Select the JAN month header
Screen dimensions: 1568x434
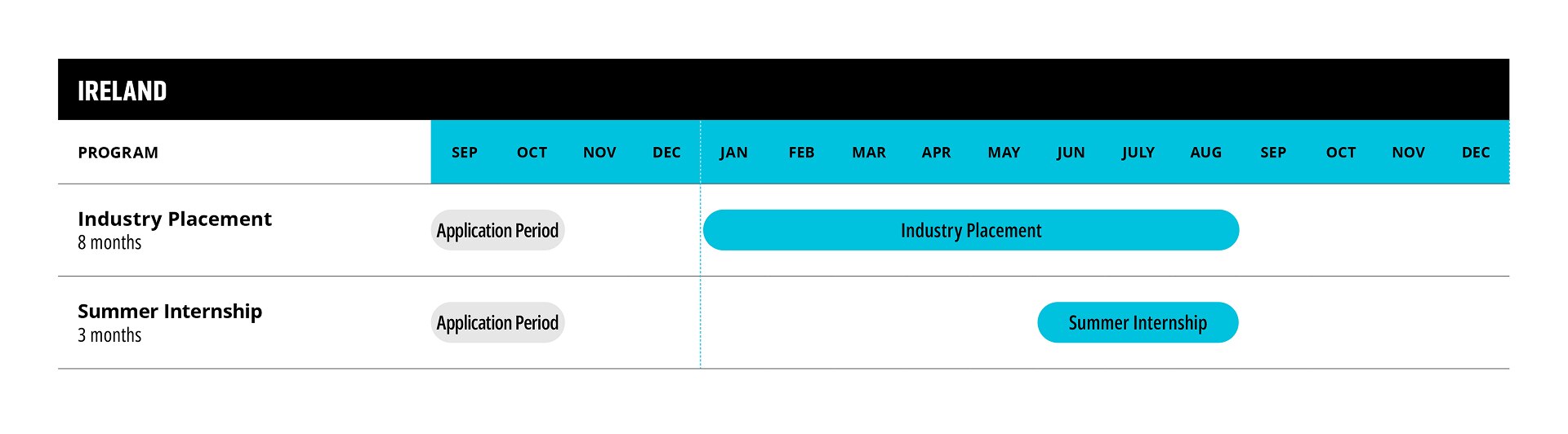[733, 153]
